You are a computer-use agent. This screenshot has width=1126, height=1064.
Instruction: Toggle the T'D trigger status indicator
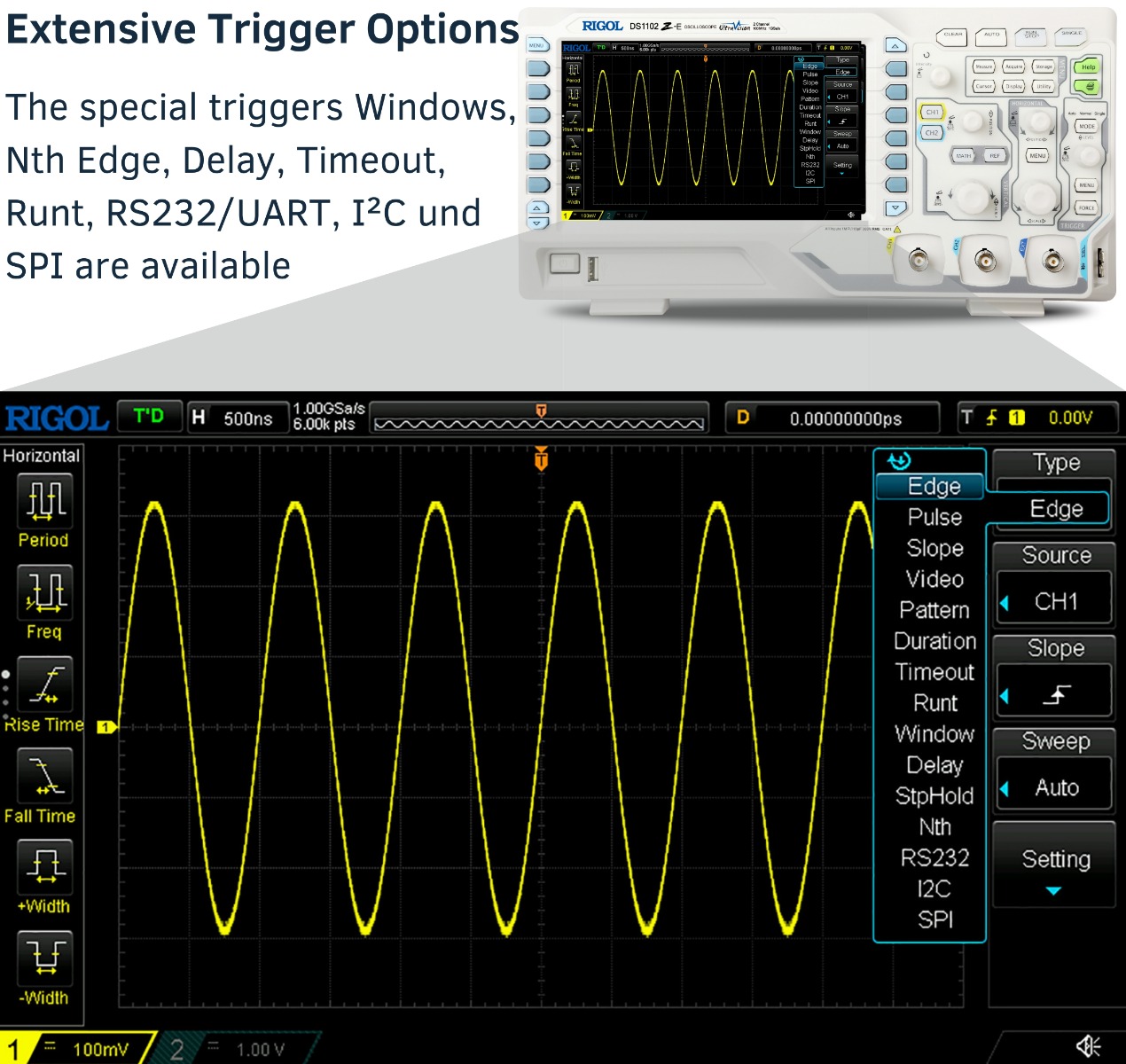click(x=149, y=416)
